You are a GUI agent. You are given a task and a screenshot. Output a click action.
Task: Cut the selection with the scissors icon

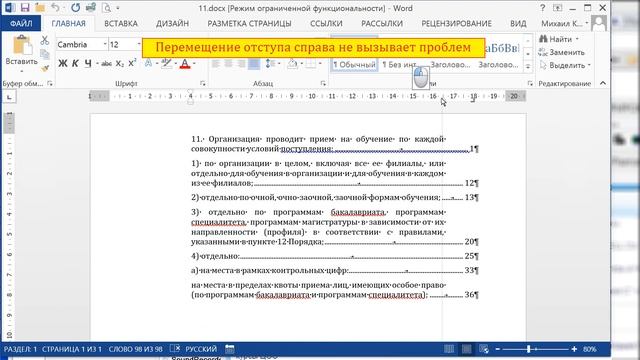pyautogui.click(x=44, y=40)
